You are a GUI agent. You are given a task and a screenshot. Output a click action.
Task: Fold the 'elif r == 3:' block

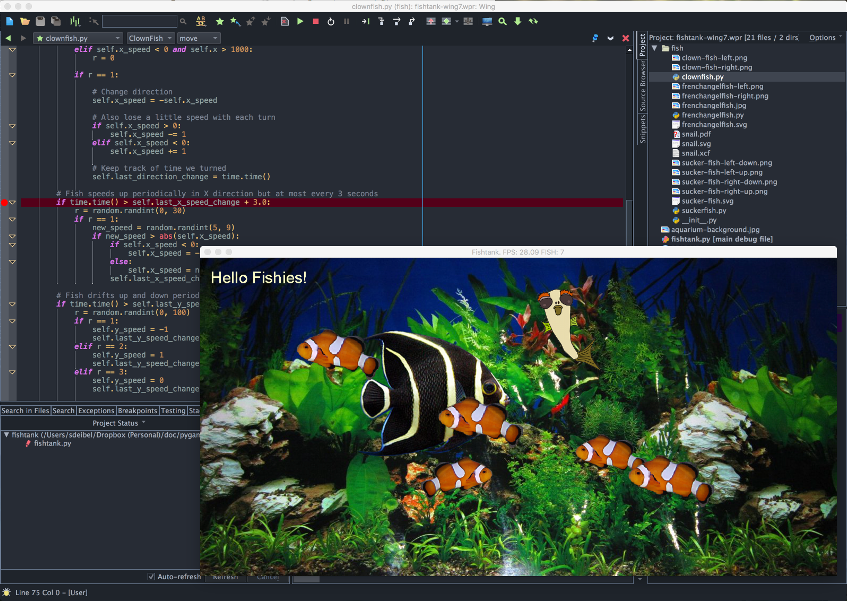click(x=12, y=372)
